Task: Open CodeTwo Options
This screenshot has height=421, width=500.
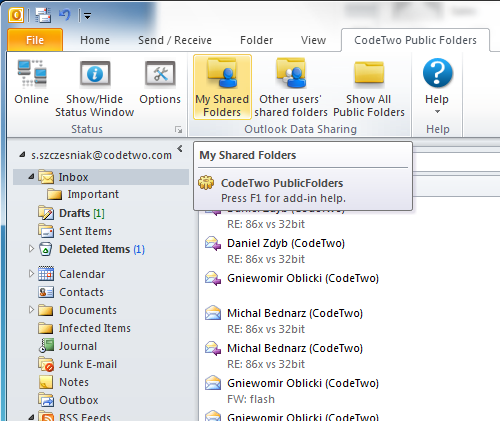Action: 160,82
